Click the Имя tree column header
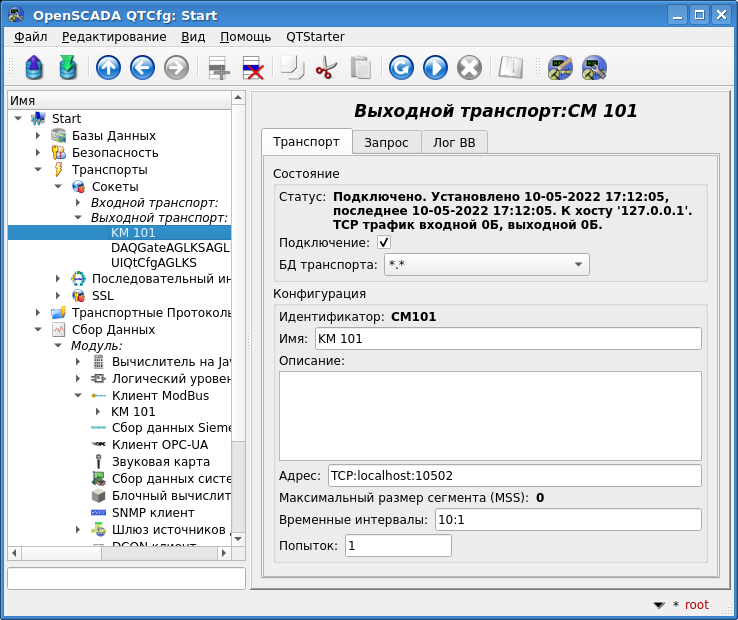738x620 pixels. pos(120,101)
